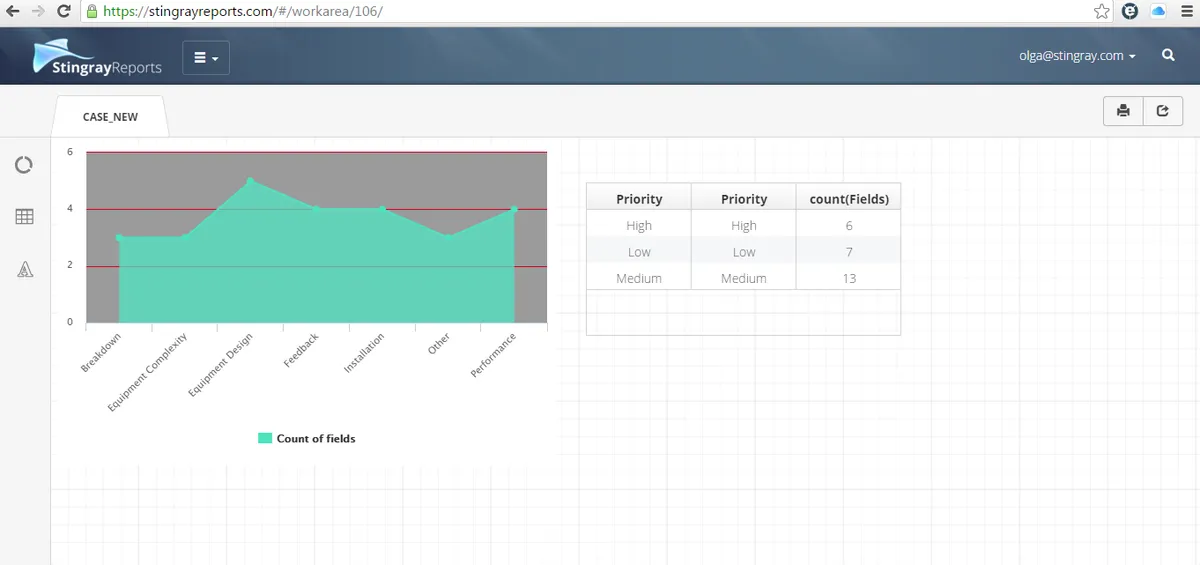
Task: Select the Low cell in second Priority column
Action: (744, 252)
